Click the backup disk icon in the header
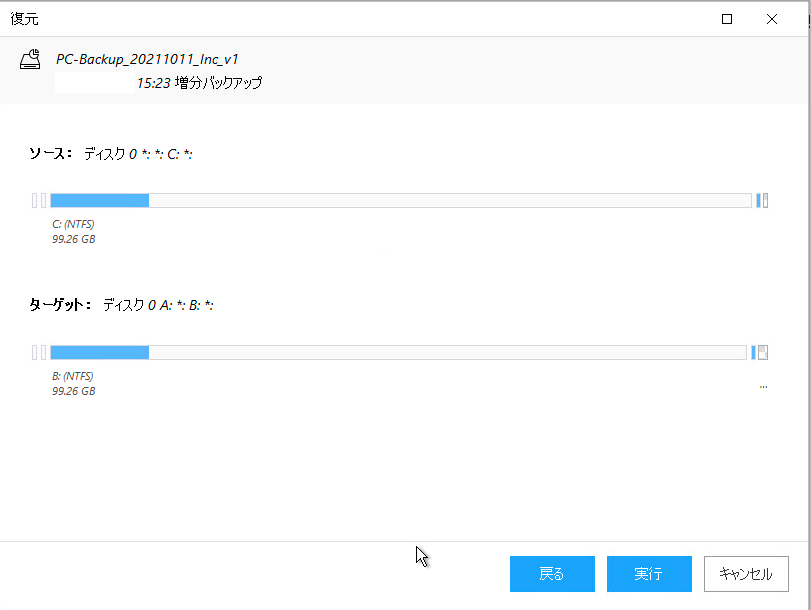This screenshot has width=811, height=610. [x=31, y=58]
